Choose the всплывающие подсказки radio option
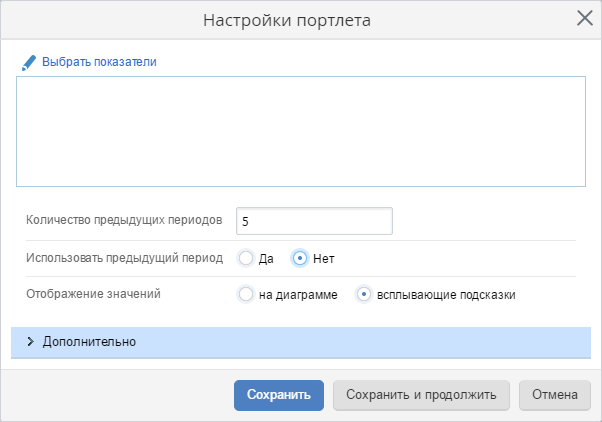Screen dimensions: 602x422 pos(364,295)
